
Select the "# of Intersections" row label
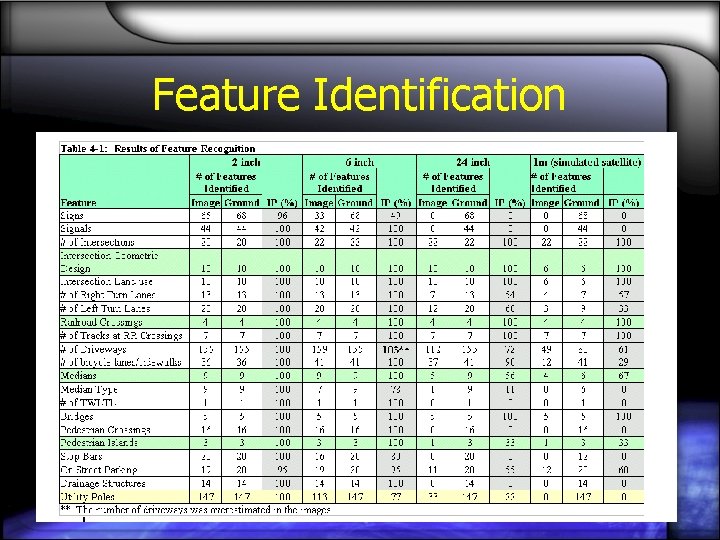(x=97, y=242)
